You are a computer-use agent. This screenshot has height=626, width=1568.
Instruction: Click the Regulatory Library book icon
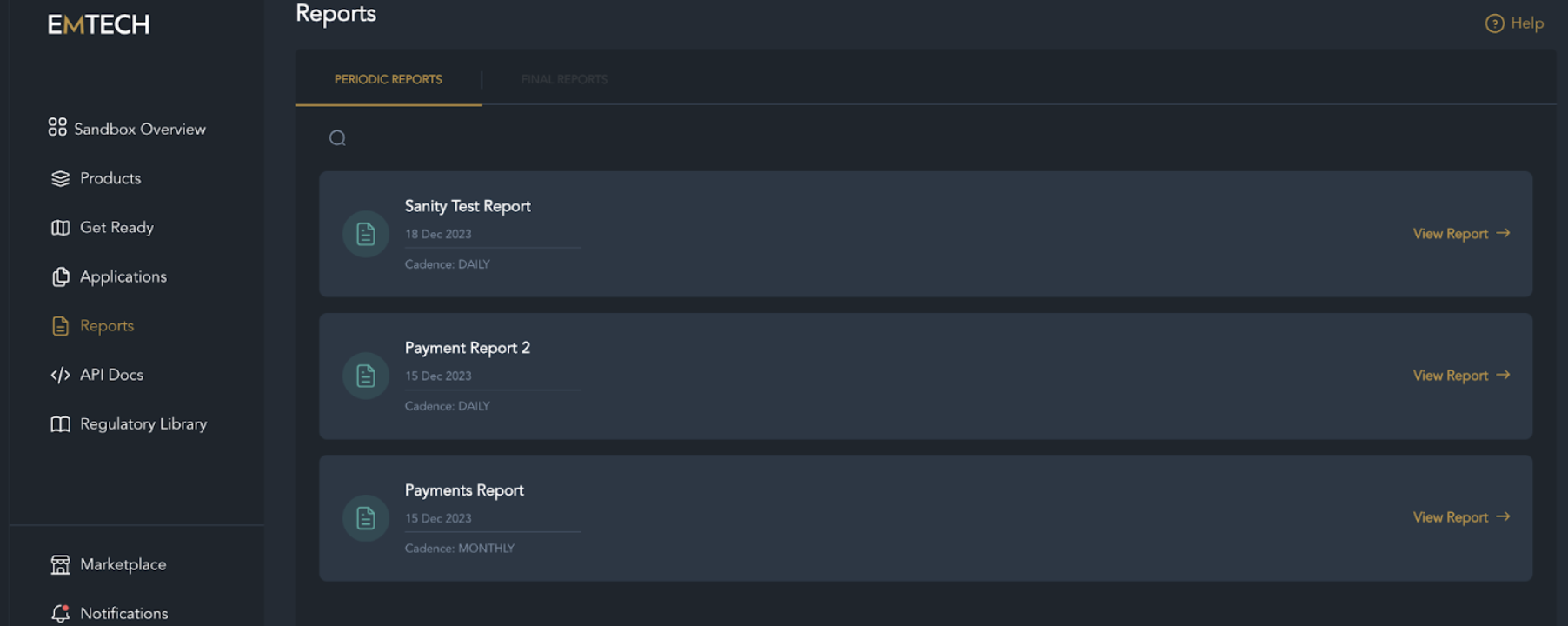(60, 424)
